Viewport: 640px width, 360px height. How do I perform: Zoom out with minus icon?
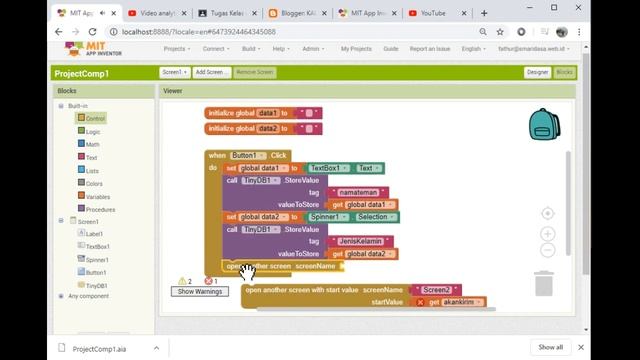point(548,250)
